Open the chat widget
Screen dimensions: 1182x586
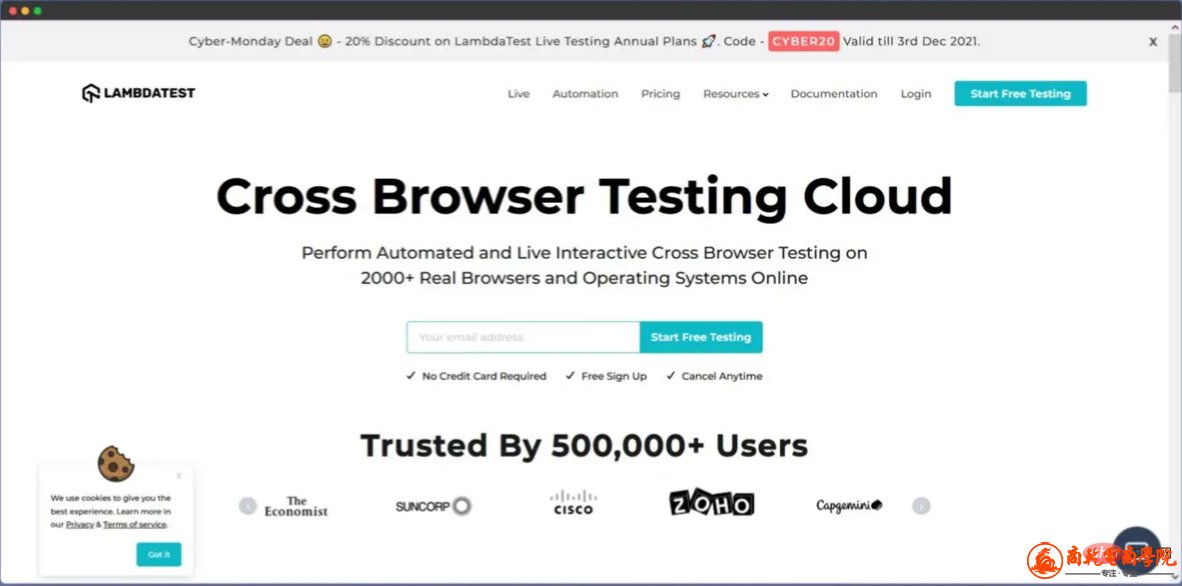(x=1137, y=550)
